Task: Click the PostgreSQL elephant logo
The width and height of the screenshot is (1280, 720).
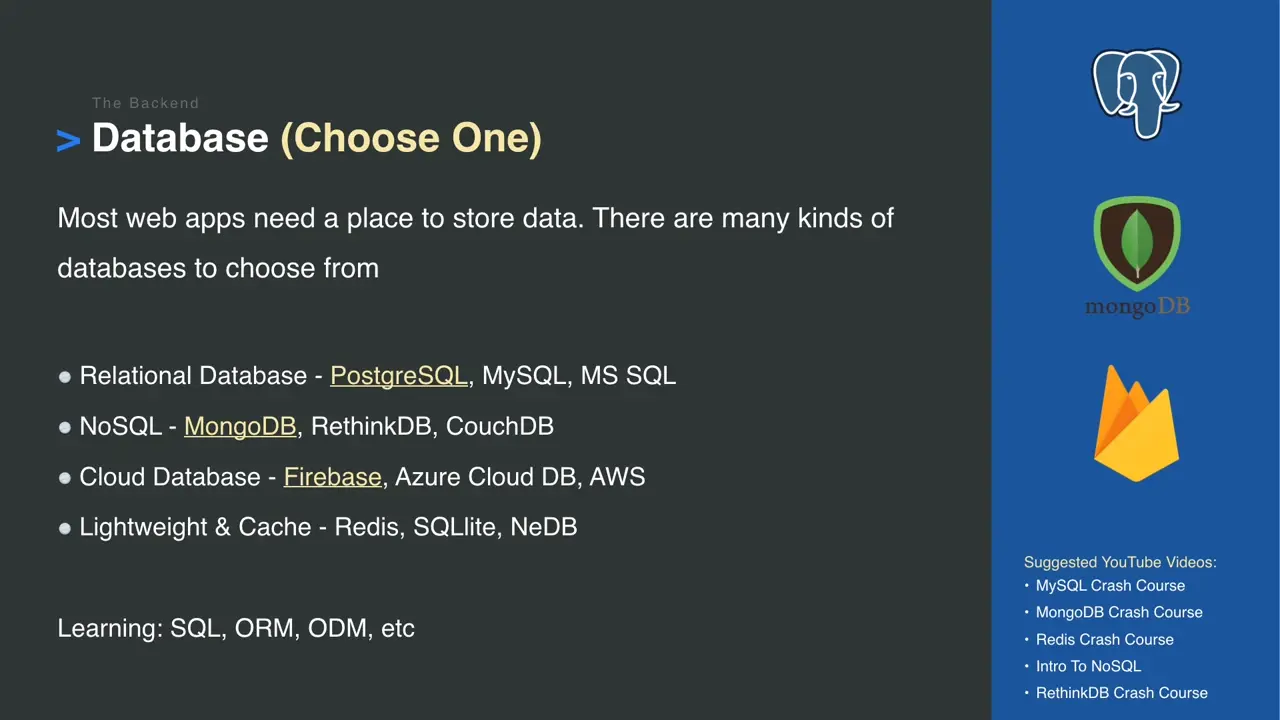Action: (x=1136, y=94)
